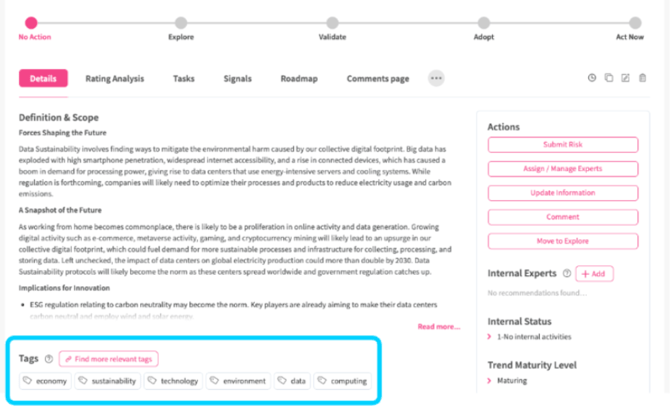
Task: Expand the Trend Maturity Level Maturing chevron
Action: 489,381
